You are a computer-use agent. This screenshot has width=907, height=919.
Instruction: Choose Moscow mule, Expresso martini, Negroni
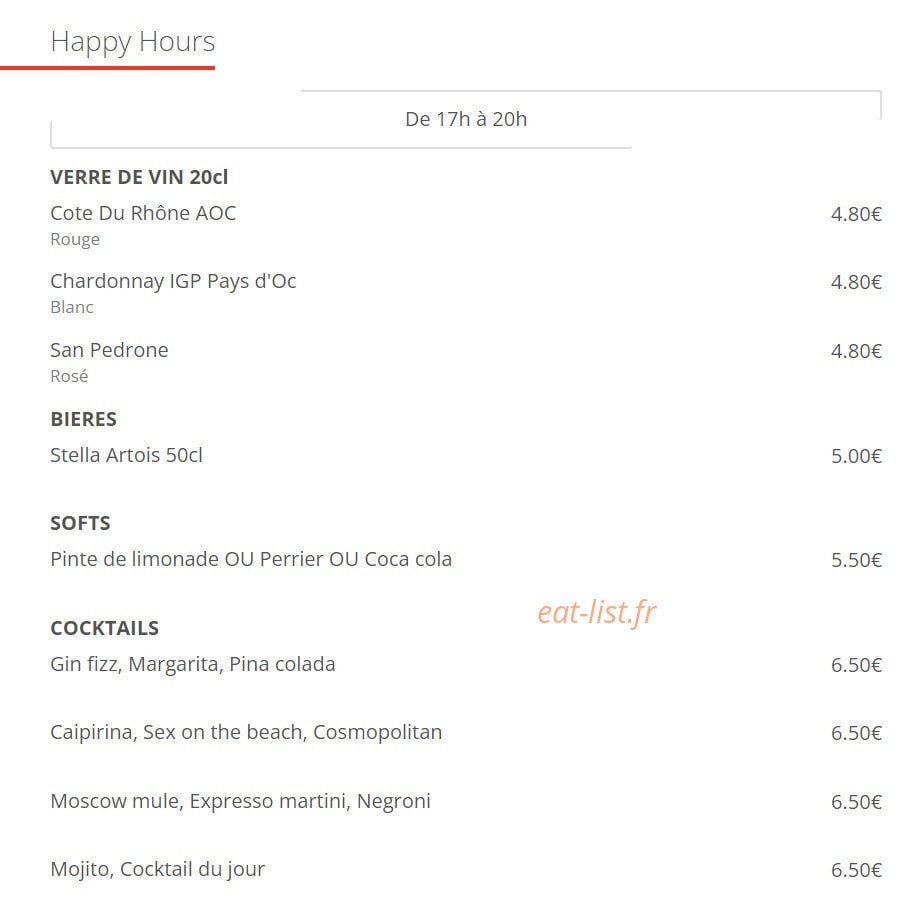click(x=240, y=801)
